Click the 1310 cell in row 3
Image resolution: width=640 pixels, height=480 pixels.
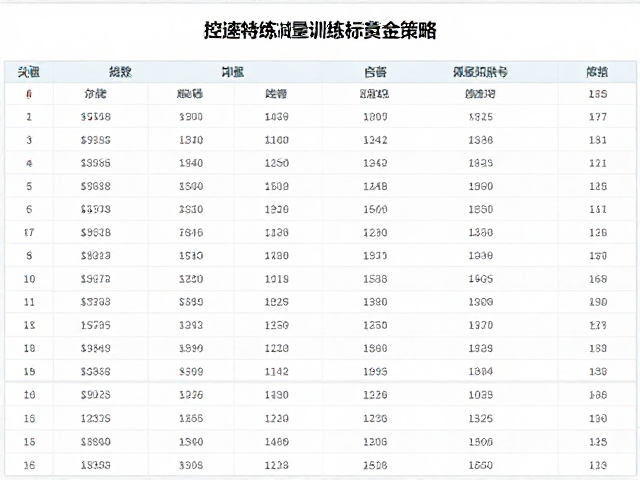191,140
